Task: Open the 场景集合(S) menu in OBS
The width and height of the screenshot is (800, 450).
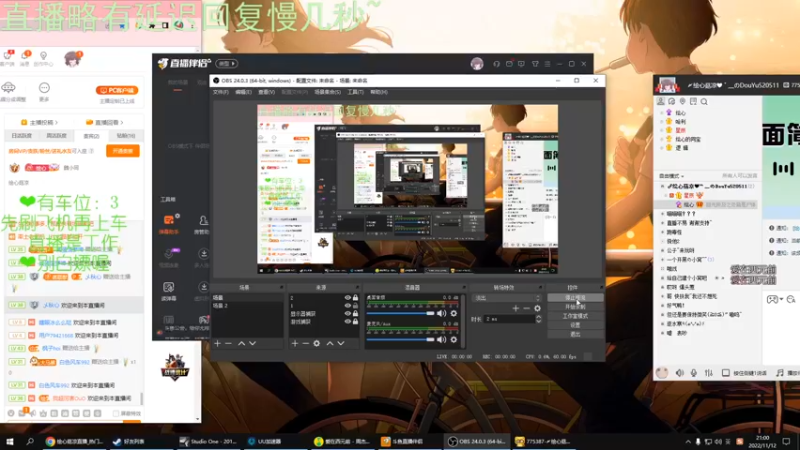Action: click(328, 92)
